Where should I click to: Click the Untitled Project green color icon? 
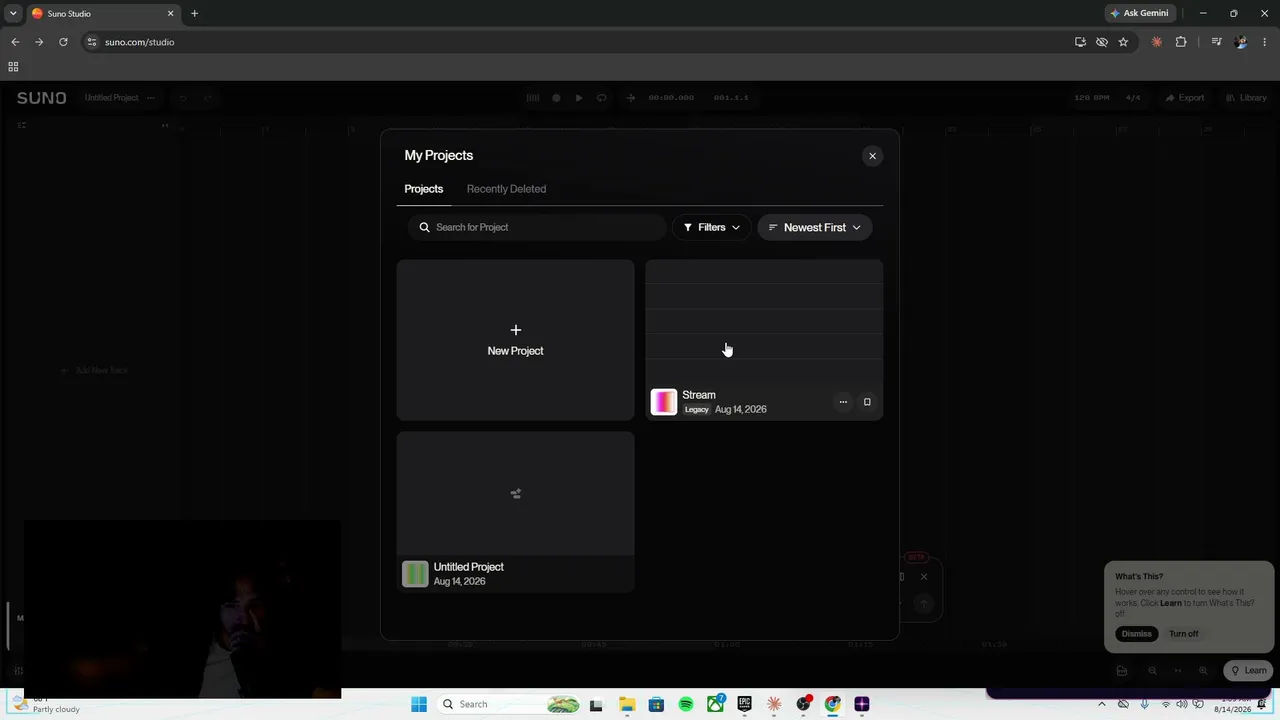pyautogui.click(x=415, y=574)
